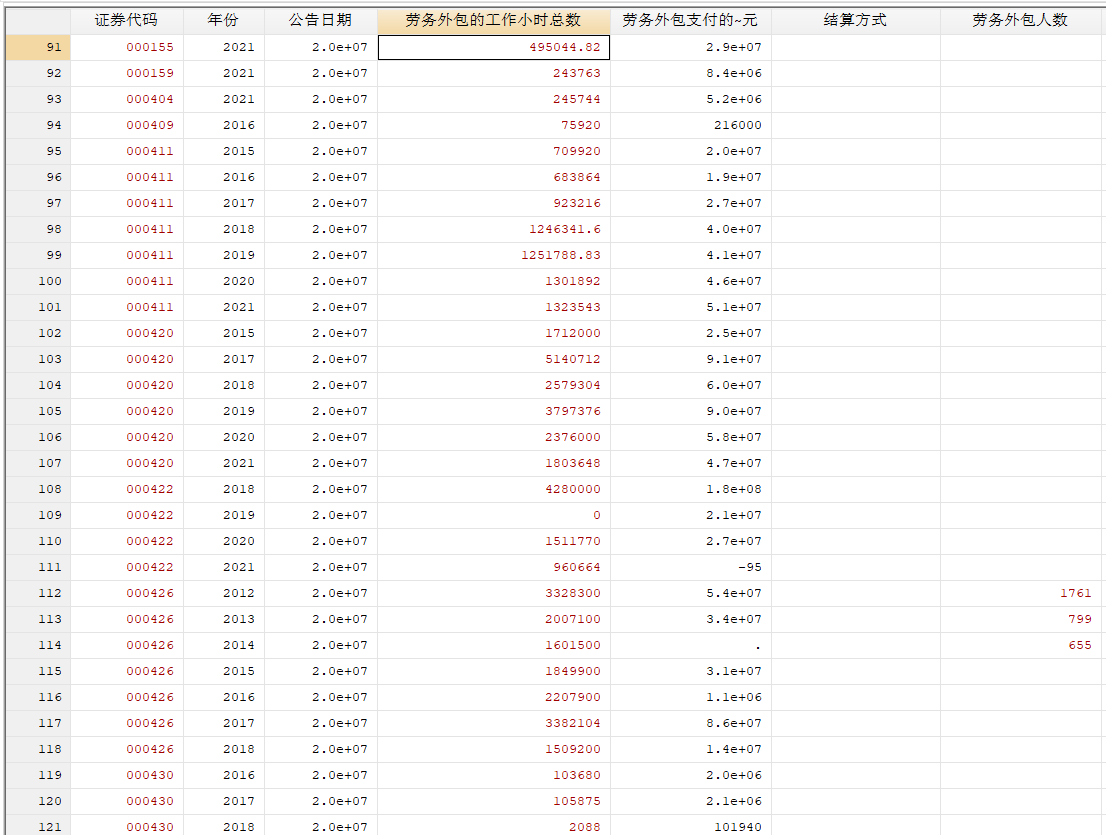Click the missing payment cell in row 114

click(691, 645)
